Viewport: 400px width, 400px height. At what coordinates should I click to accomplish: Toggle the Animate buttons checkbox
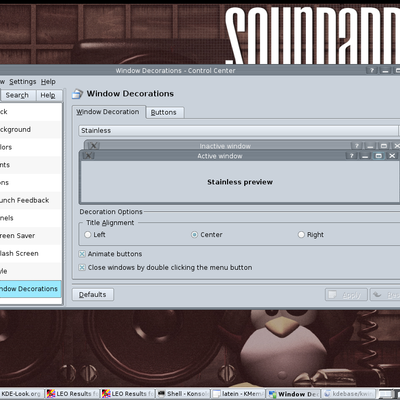110,254
